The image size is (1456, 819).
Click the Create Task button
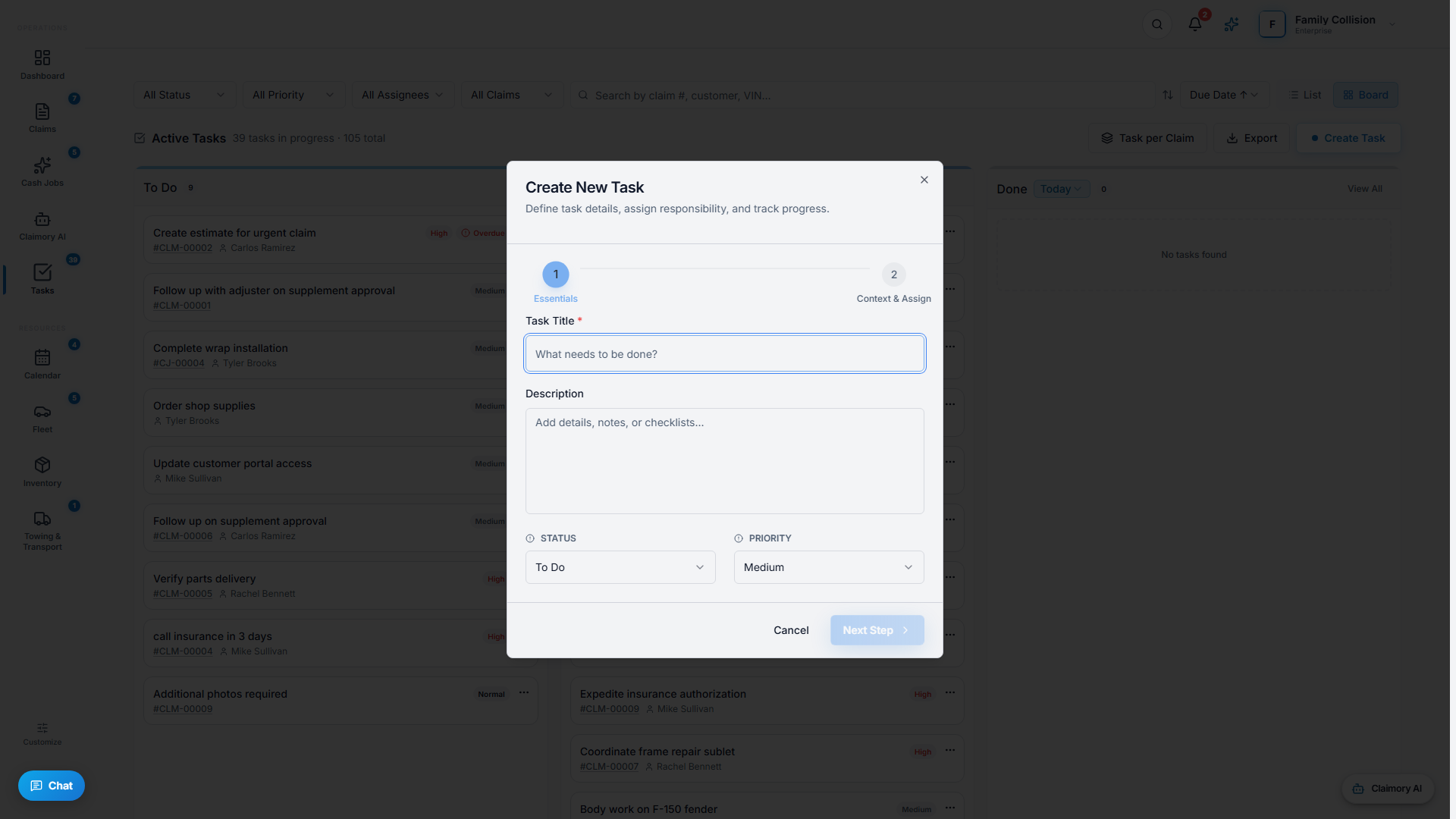click(1348, 138)
